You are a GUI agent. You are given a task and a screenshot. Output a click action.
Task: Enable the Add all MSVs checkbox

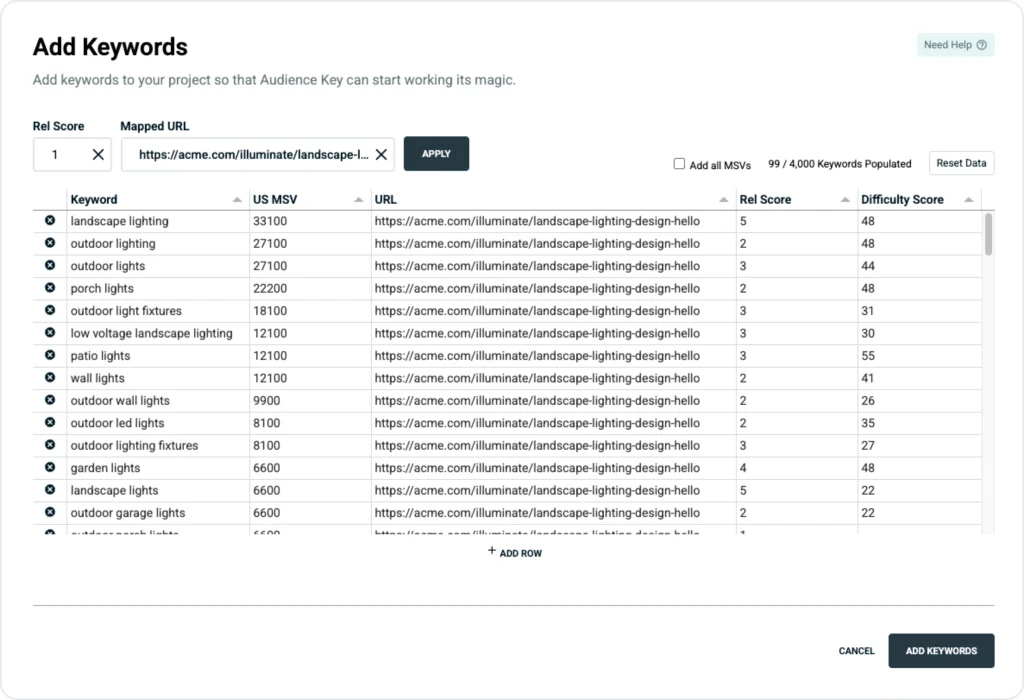pos(679,164)
